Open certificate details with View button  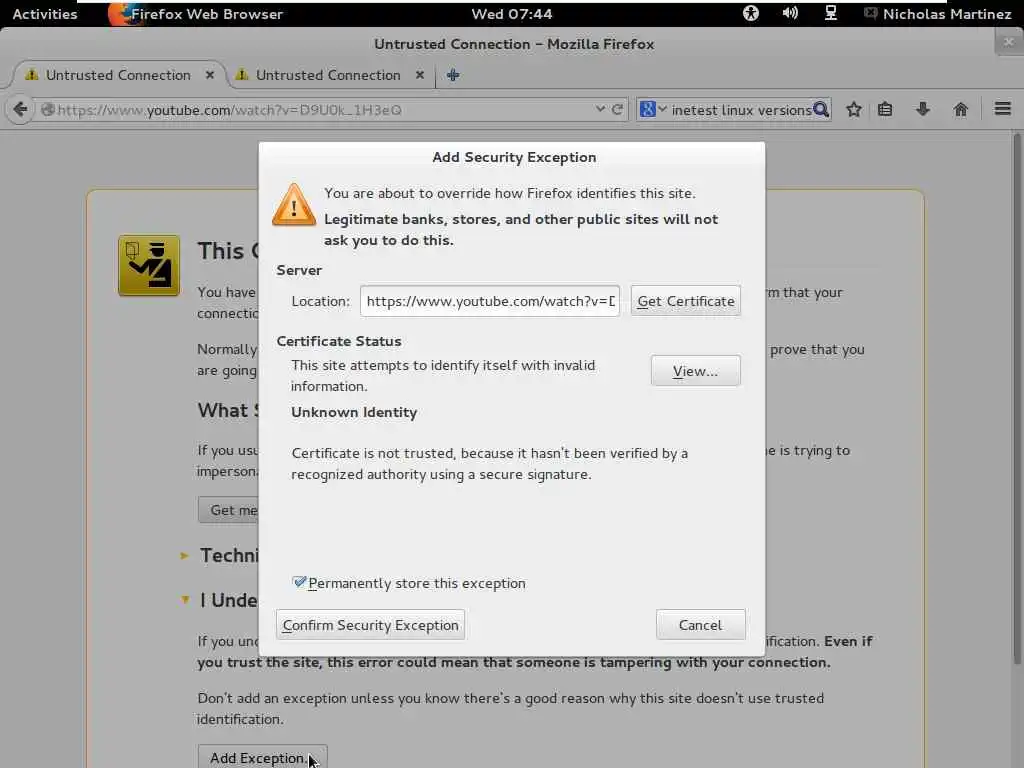pyautogui.click(x=696, y=371)
